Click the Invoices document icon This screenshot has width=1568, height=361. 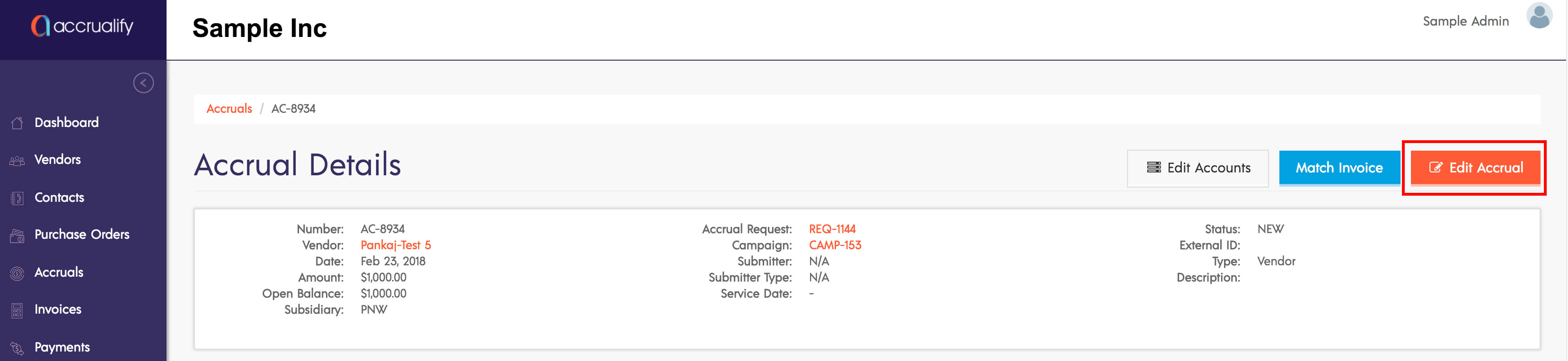[17, 310]
